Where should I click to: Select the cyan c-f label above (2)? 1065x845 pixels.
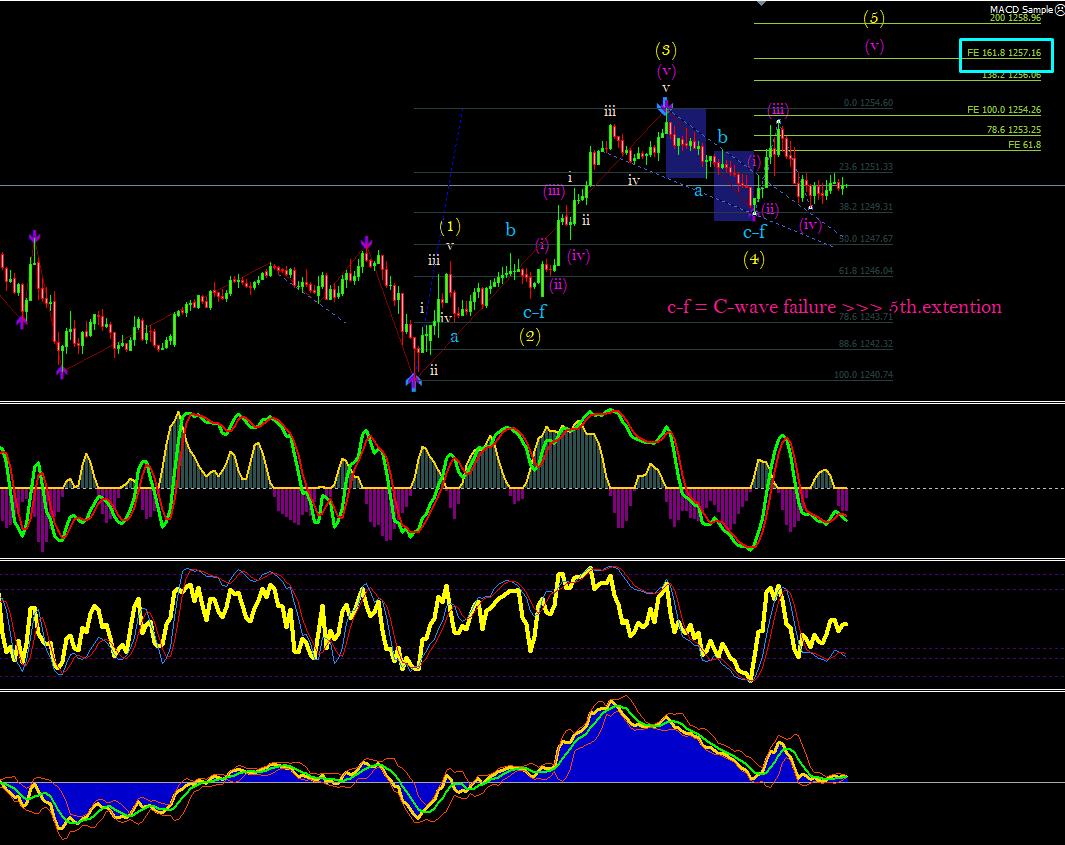(x=535, y=312)
